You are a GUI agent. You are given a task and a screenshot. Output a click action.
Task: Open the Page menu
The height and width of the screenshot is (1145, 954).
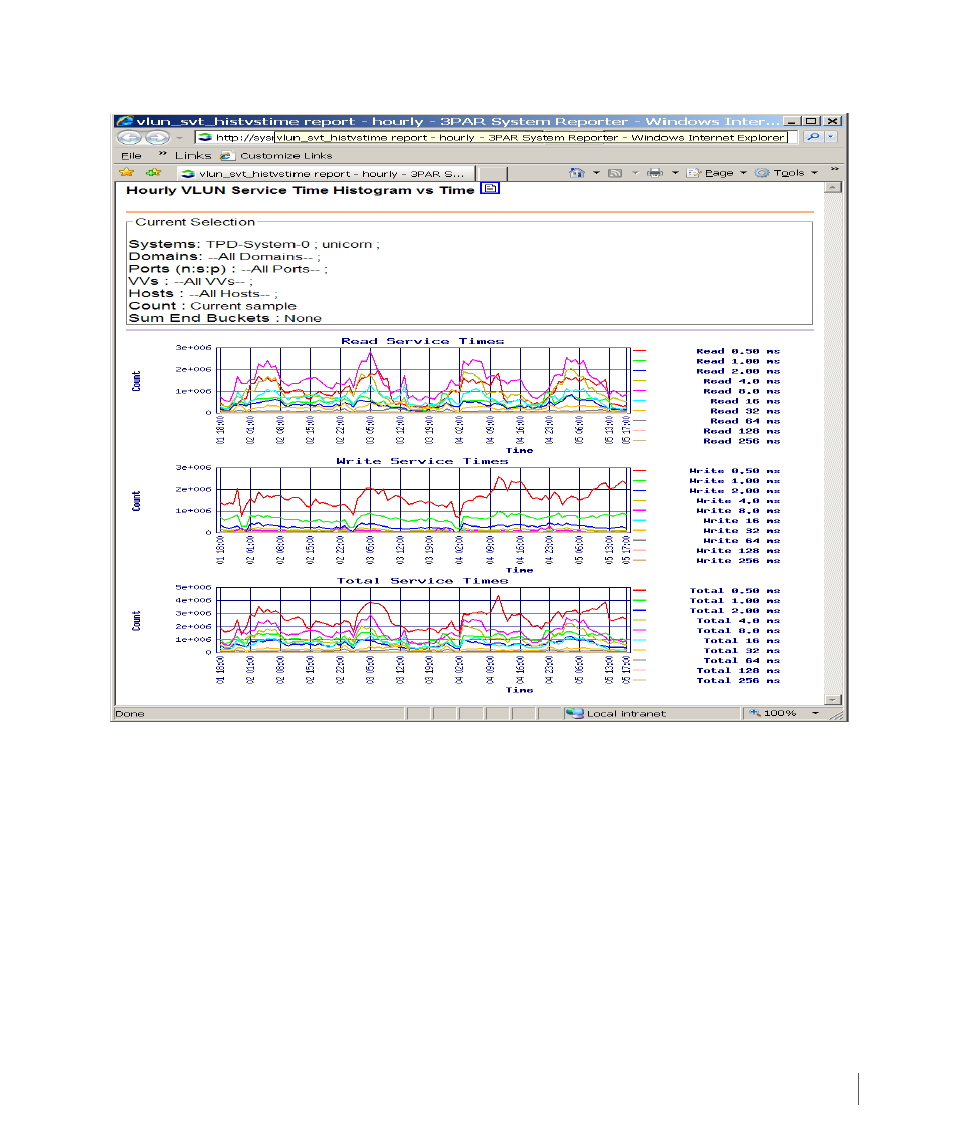pos(717,173)
